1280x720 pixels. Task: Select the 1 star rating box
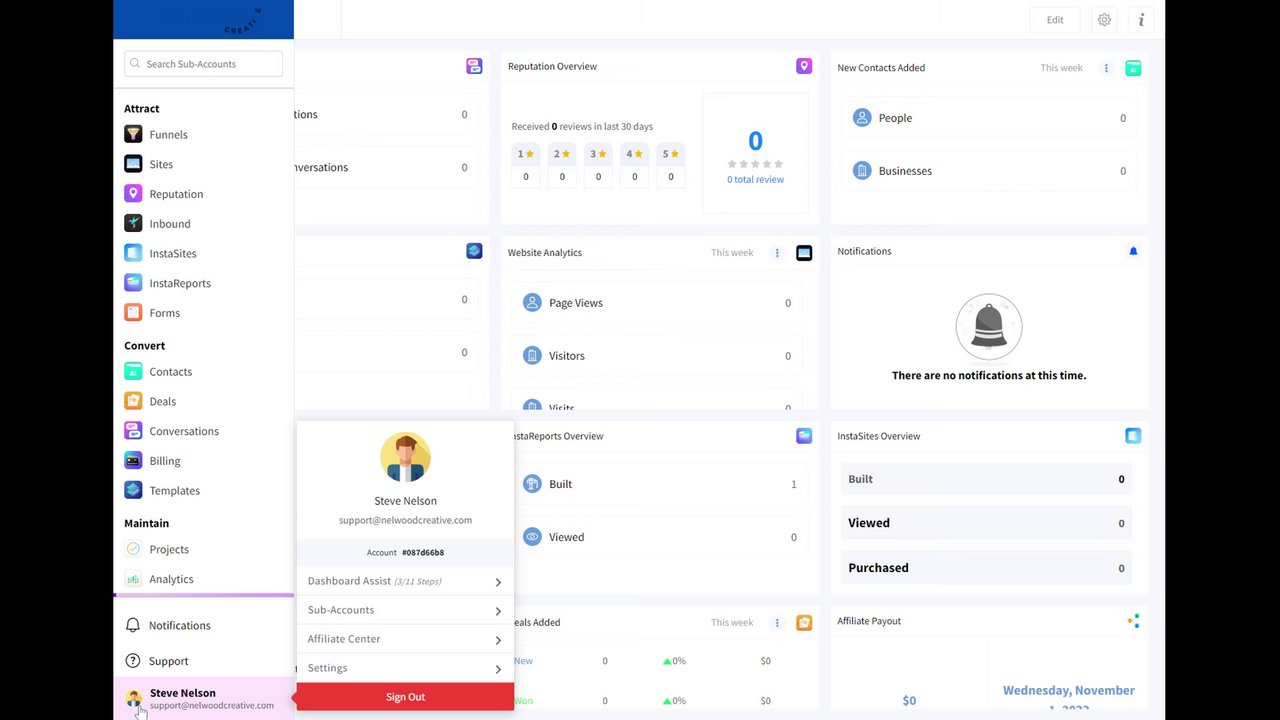[526, 166]
